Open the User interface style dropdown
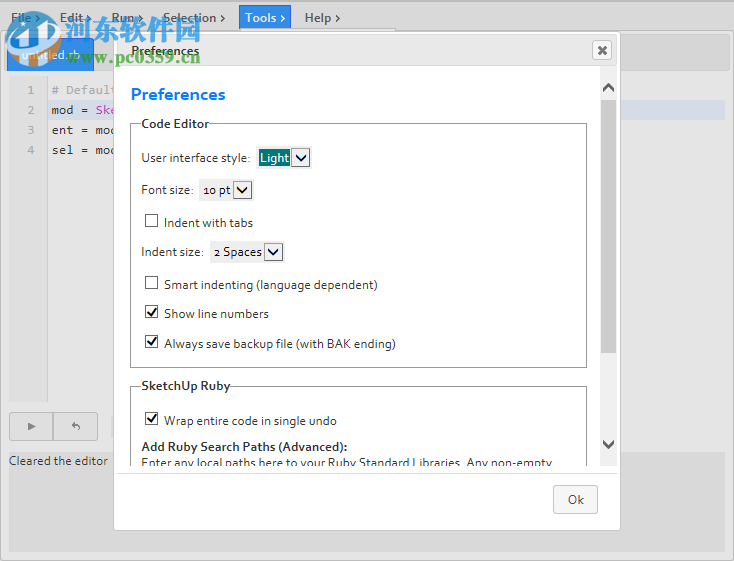Image resolution: width=734 pixels, height=561 pixels. [x=284, y=158]
